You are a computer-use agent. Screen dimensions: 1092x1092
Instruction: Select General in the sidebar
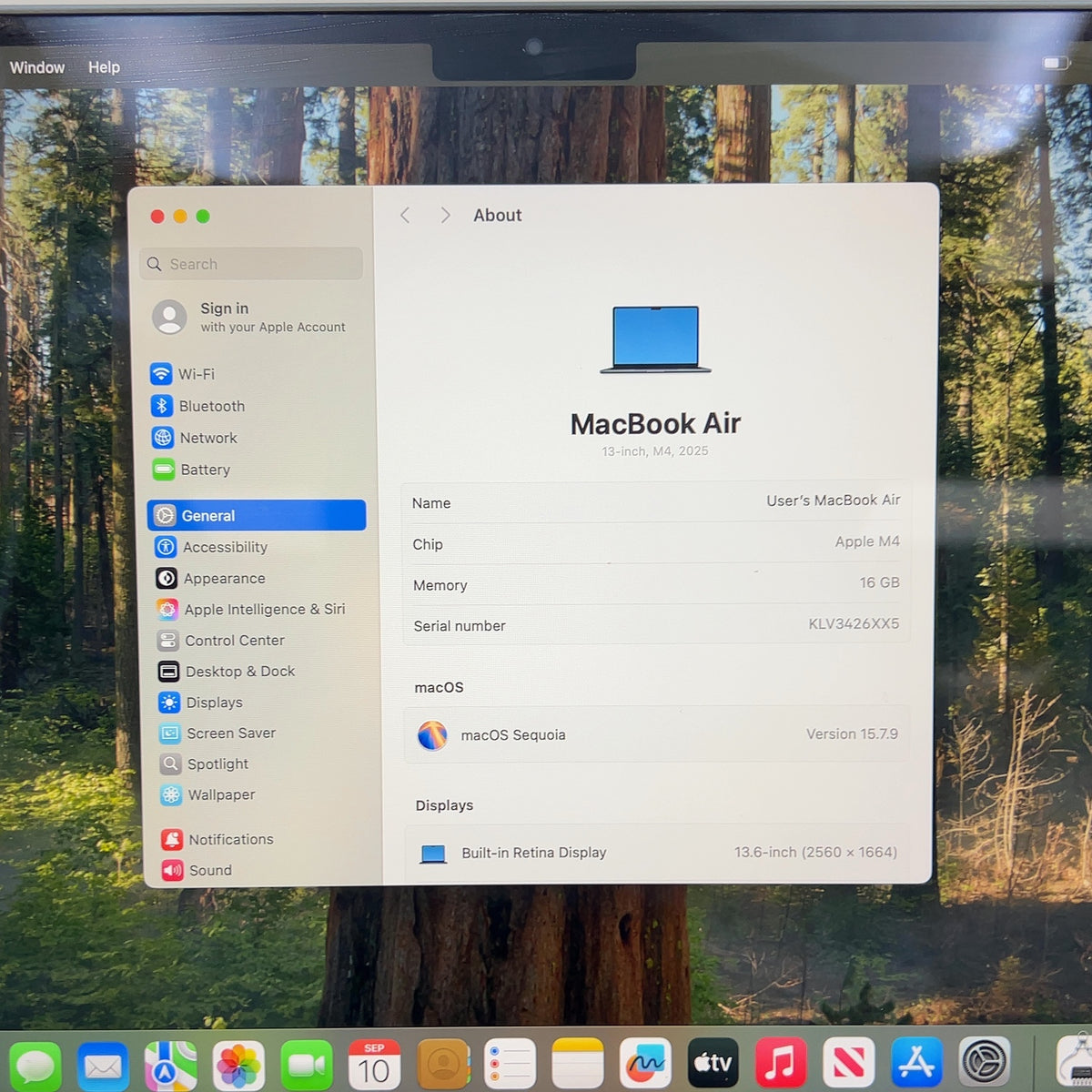(257, 515)
